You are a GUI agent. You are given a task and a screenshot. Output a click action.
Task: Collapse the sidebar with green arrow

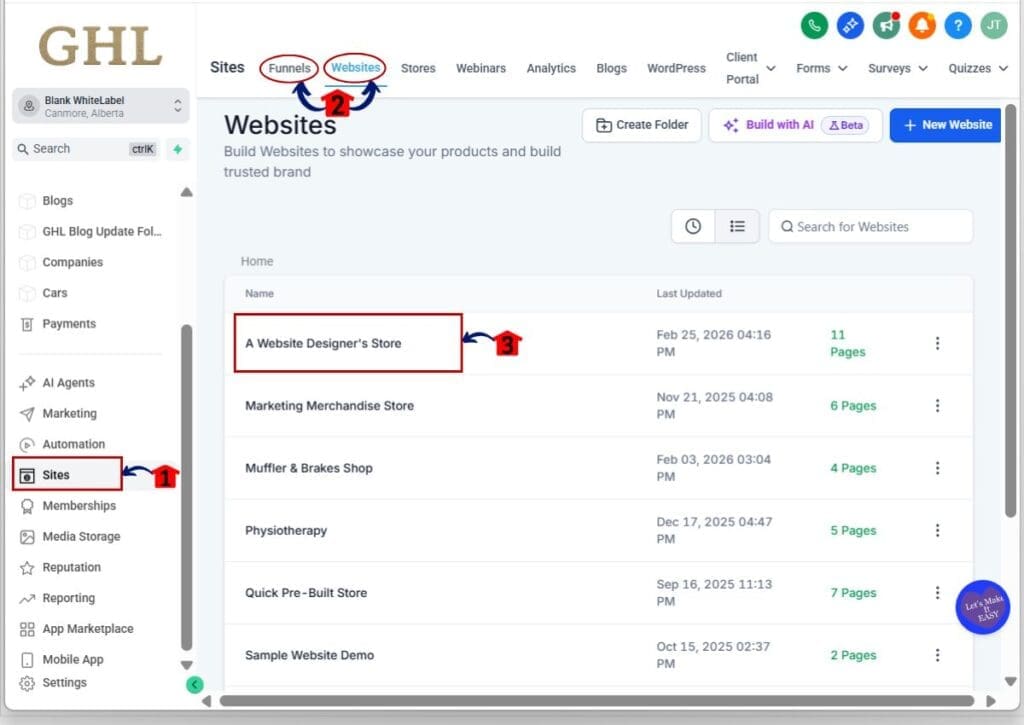(195, 685)
